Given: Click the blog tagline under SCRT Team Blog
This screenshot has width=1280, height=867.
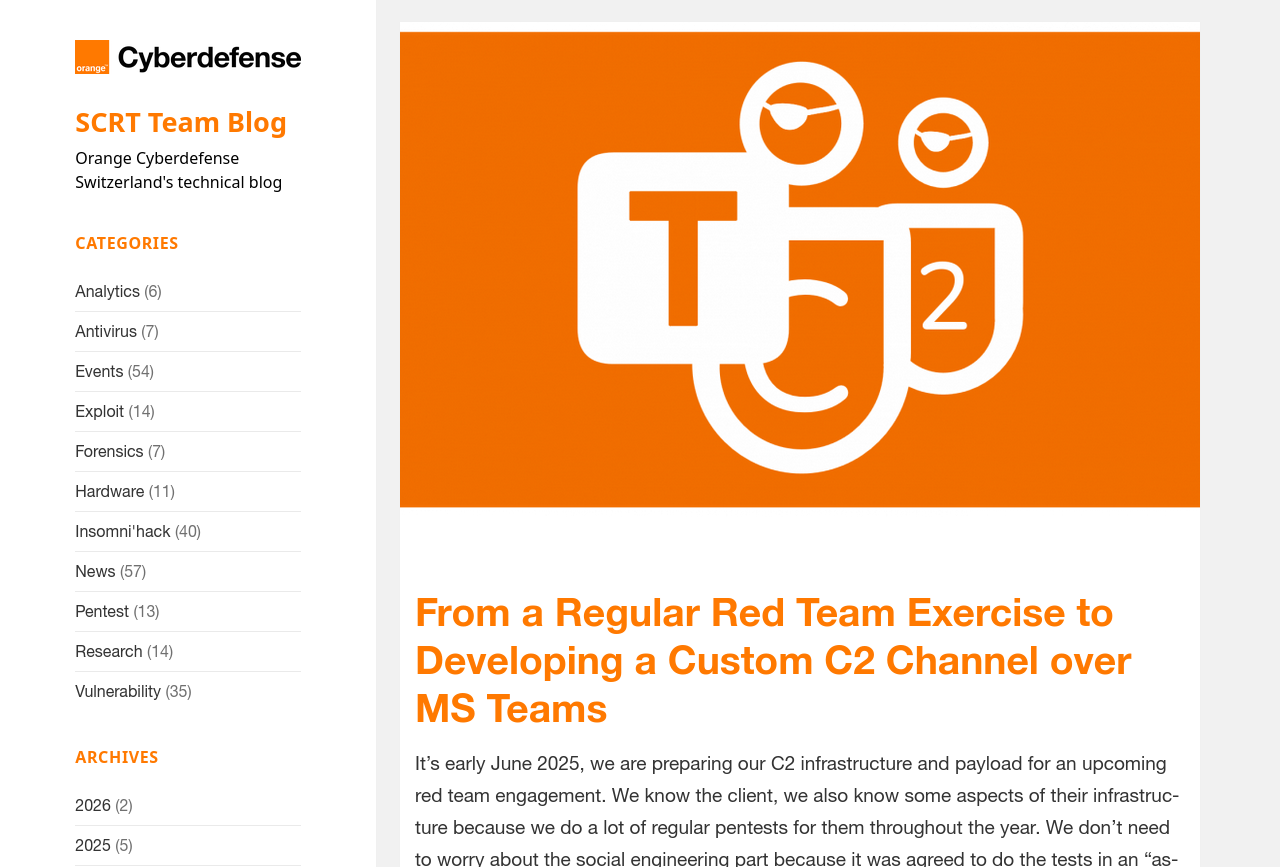Looking at the screenshot, I should pos(178,170).
